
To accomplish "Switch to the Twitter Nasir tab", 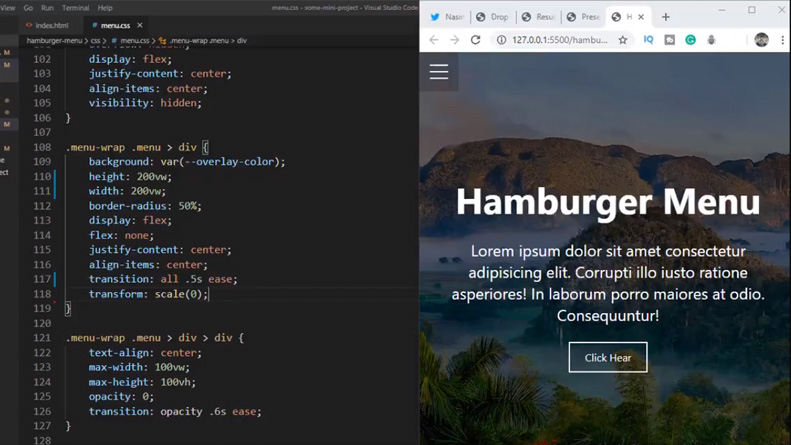I will click(x=447, y=17).
